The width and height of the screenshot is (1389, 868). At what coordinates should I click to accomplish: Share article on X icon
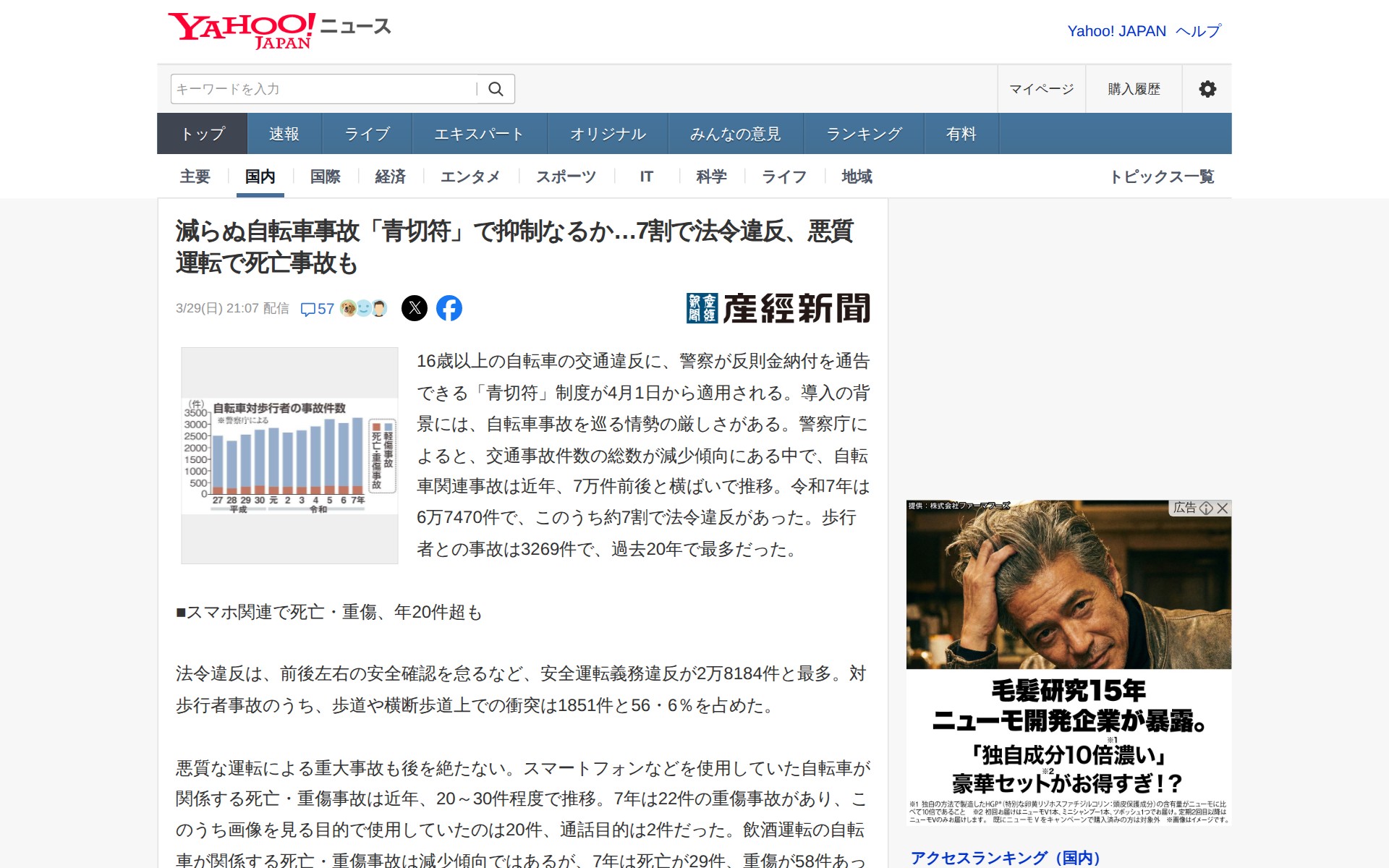(415, 308)
